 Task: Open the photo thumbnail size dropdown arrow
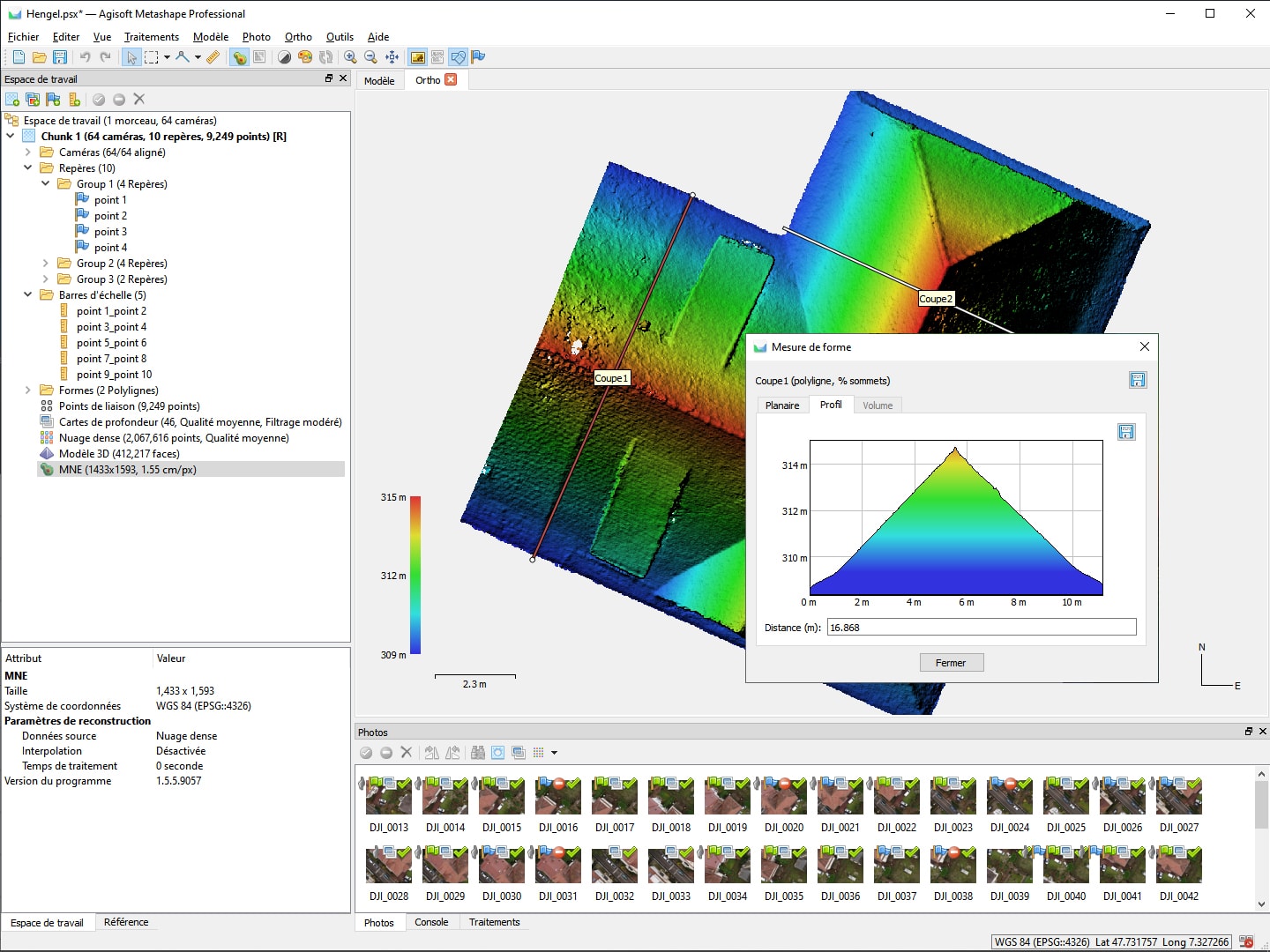554,753
